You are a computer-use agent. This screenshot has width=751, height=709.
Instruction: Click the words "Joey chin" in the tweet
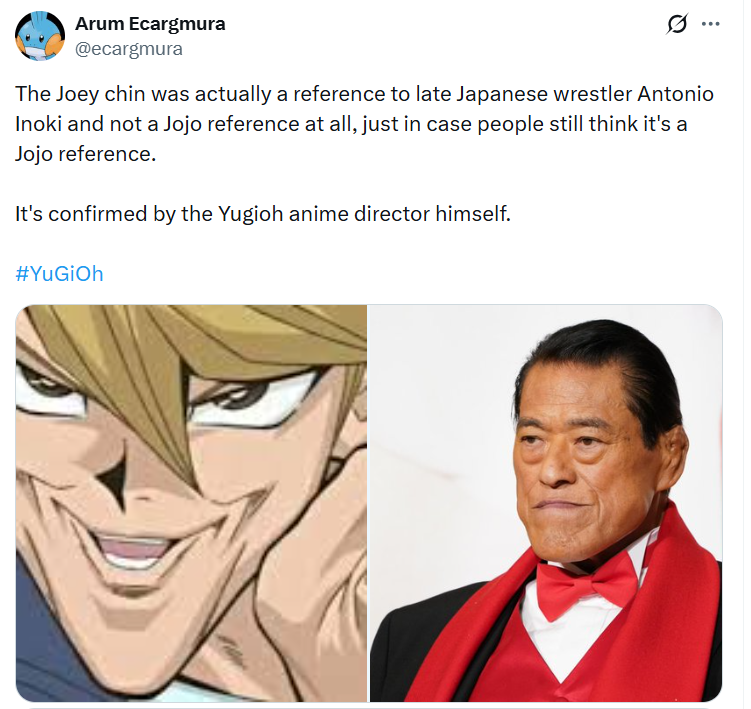pos(101,94)
